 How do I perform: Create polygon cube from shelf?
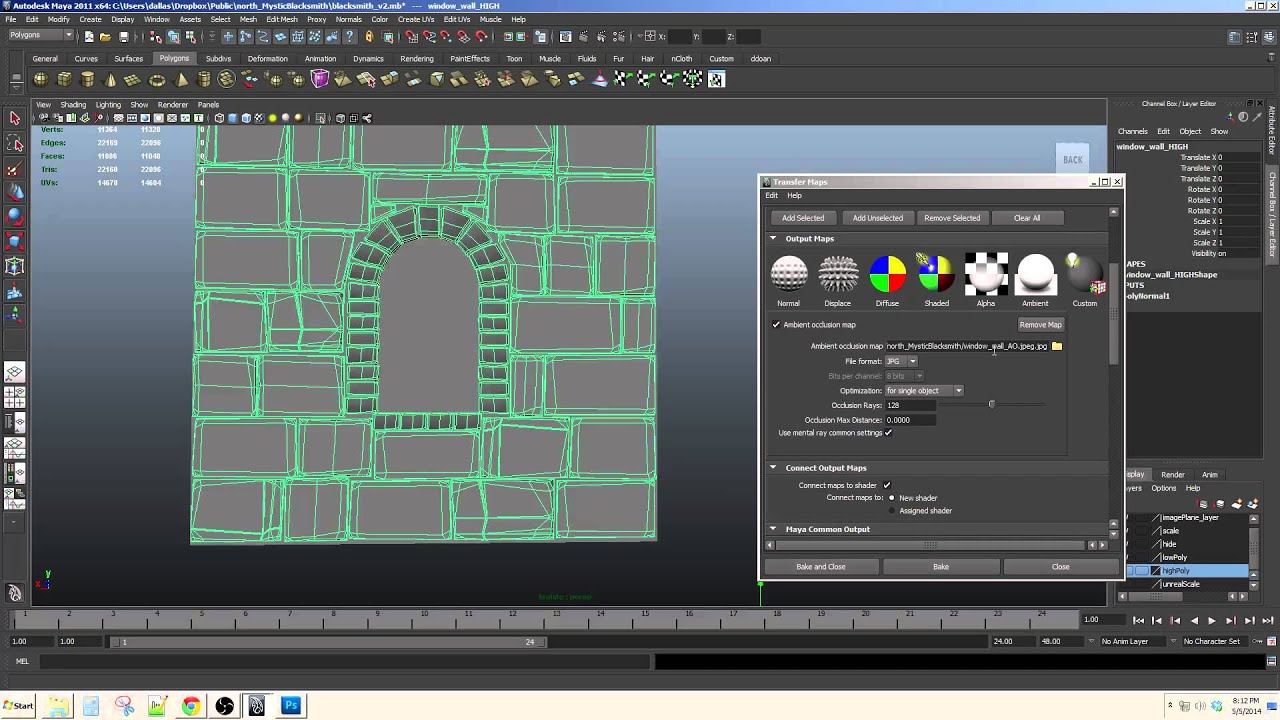point(64,79)
